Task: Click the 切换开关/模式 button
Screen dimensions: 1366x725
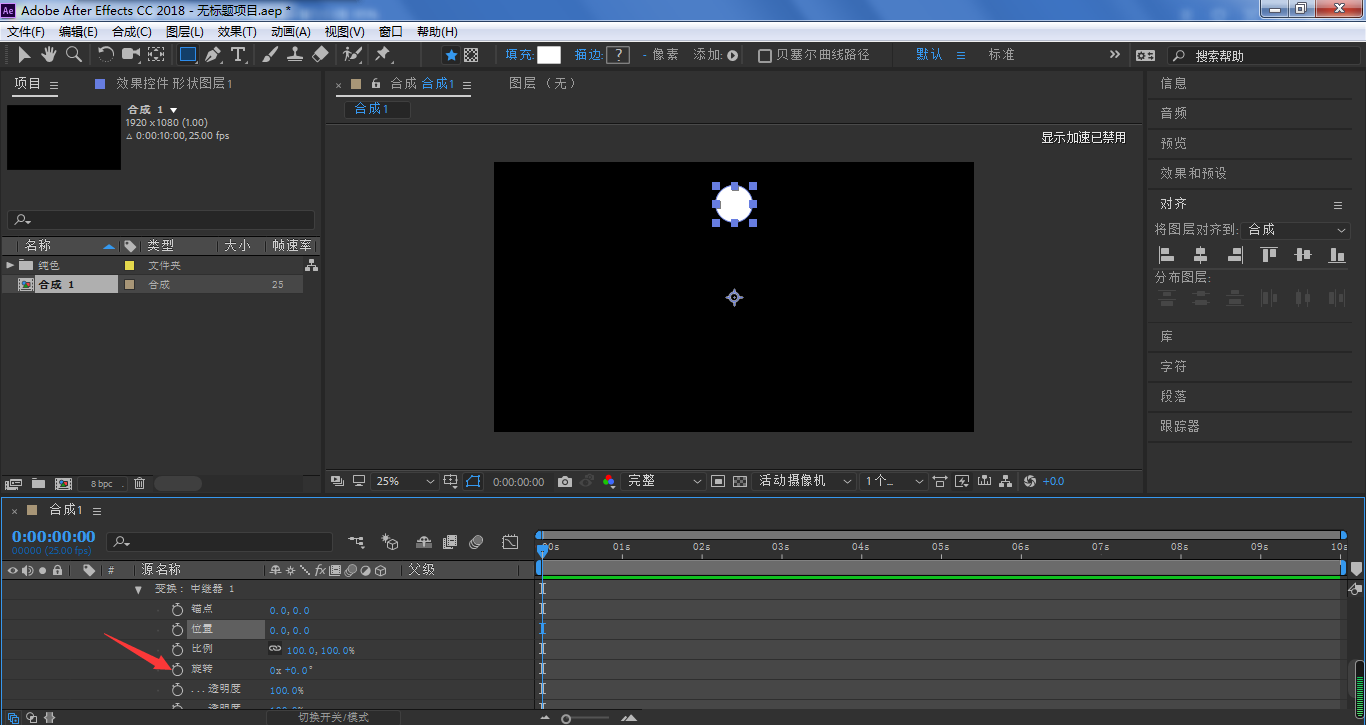Action: (333, 717)
